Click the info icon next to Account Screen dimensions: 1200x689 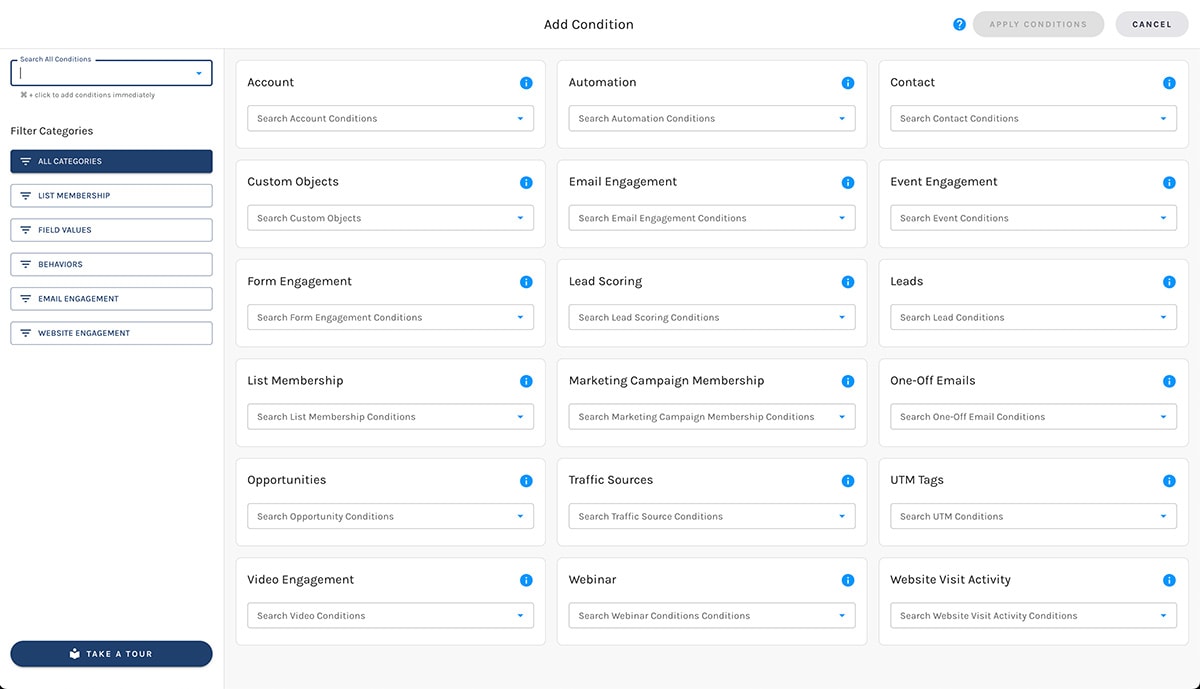tap(526, 83)
